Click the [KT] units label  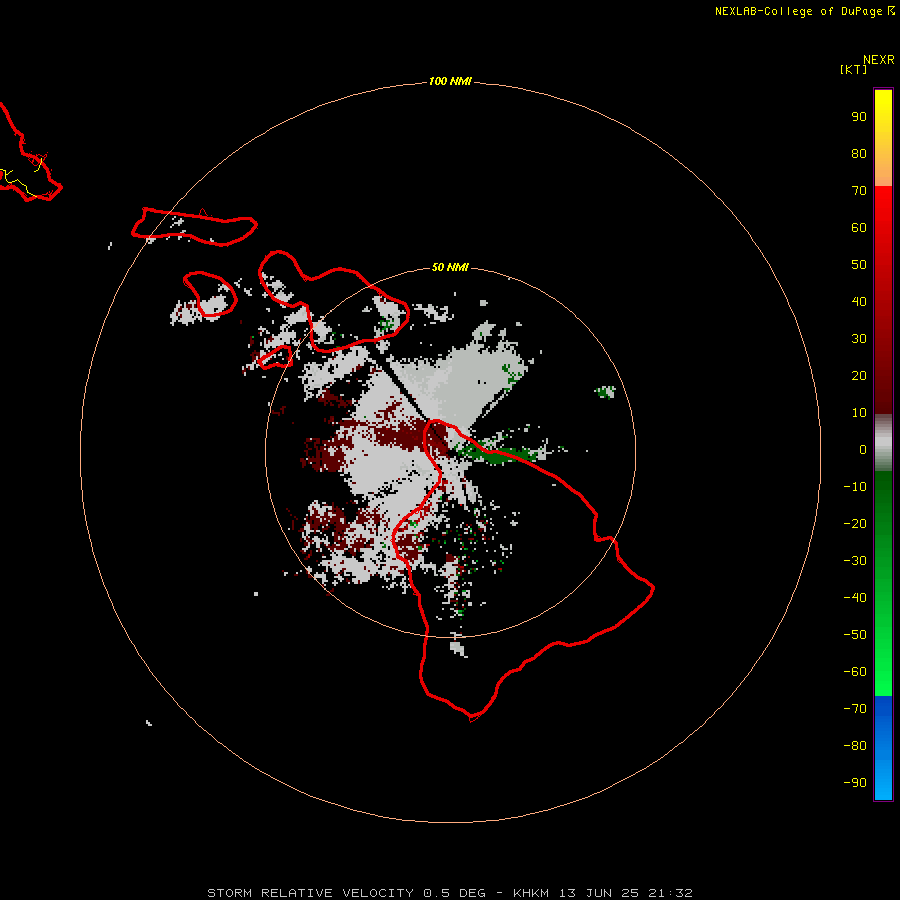[x=853, y=69]
